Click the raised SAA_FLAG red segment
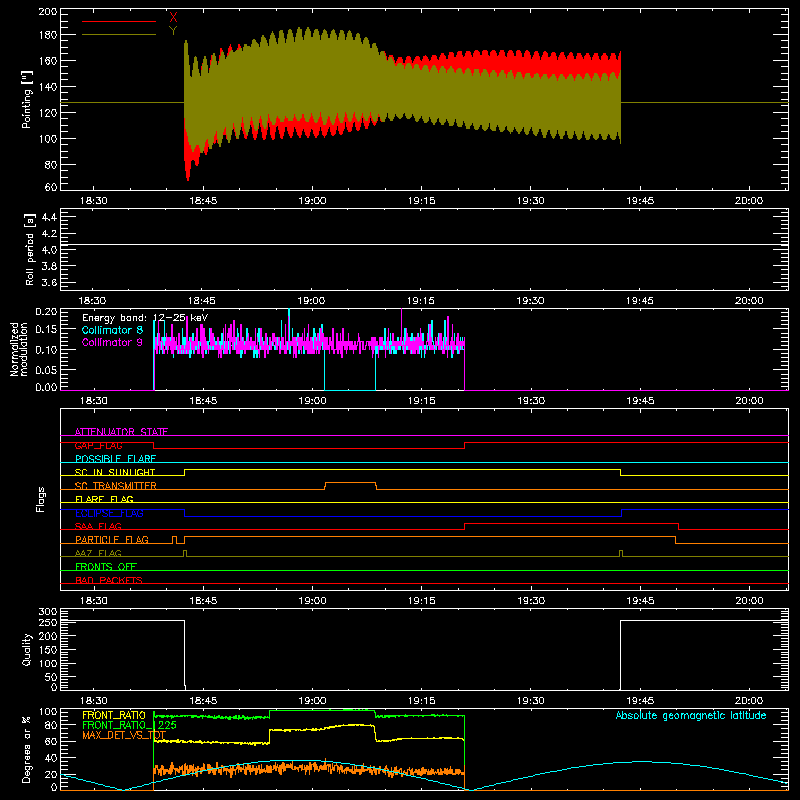The image size is (800, 800). coord(571,523)
